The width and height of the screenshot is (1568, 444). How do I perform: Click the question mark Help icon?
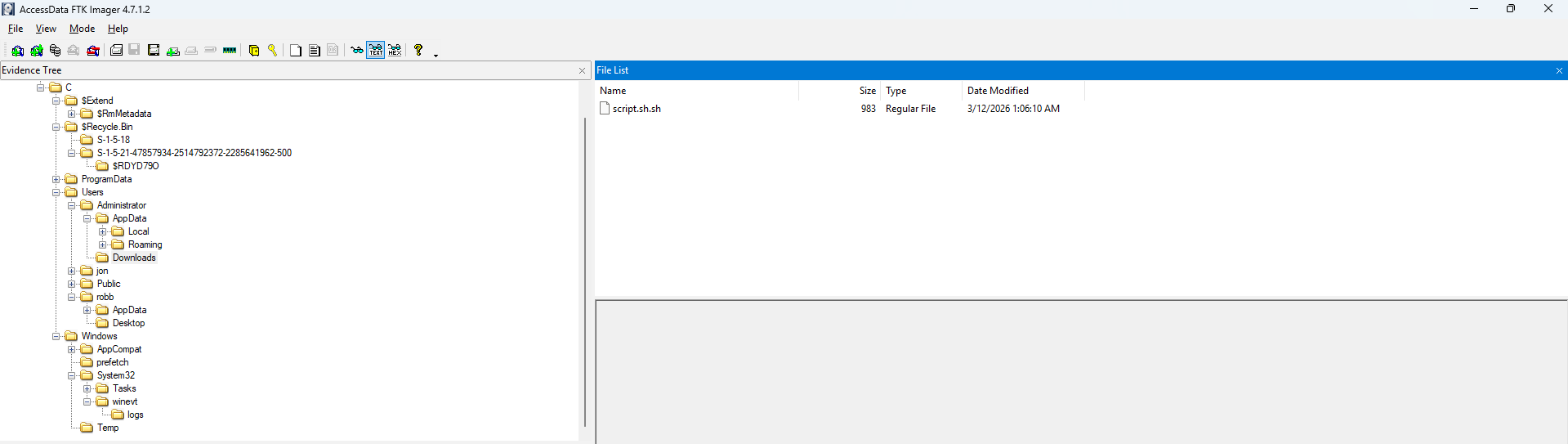coord(418,51)
